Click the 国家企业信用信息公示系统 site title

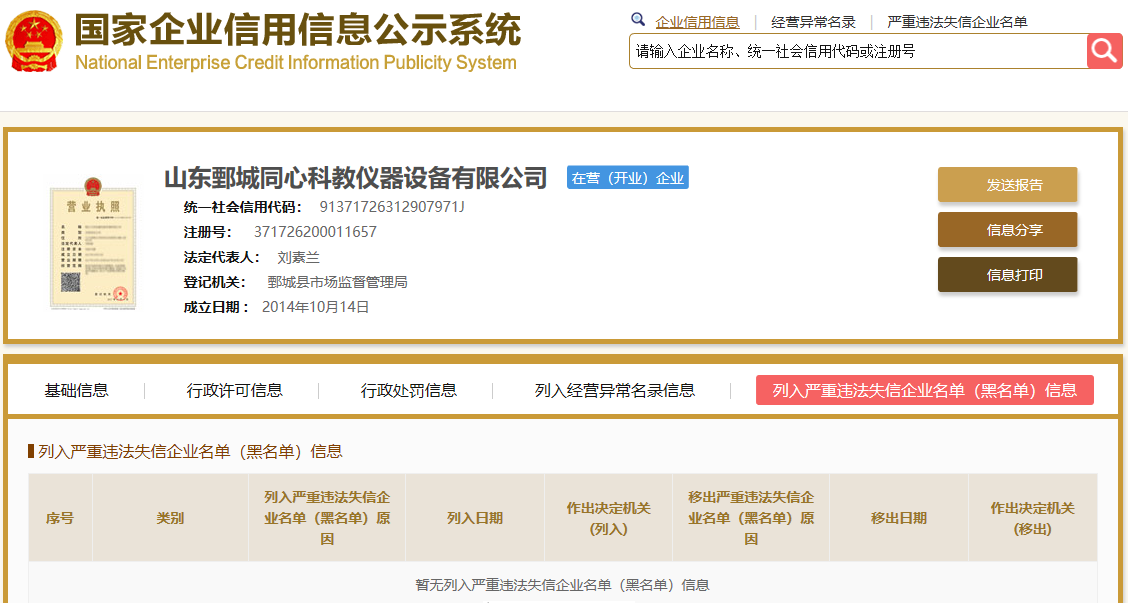click(x=297, y=30)
